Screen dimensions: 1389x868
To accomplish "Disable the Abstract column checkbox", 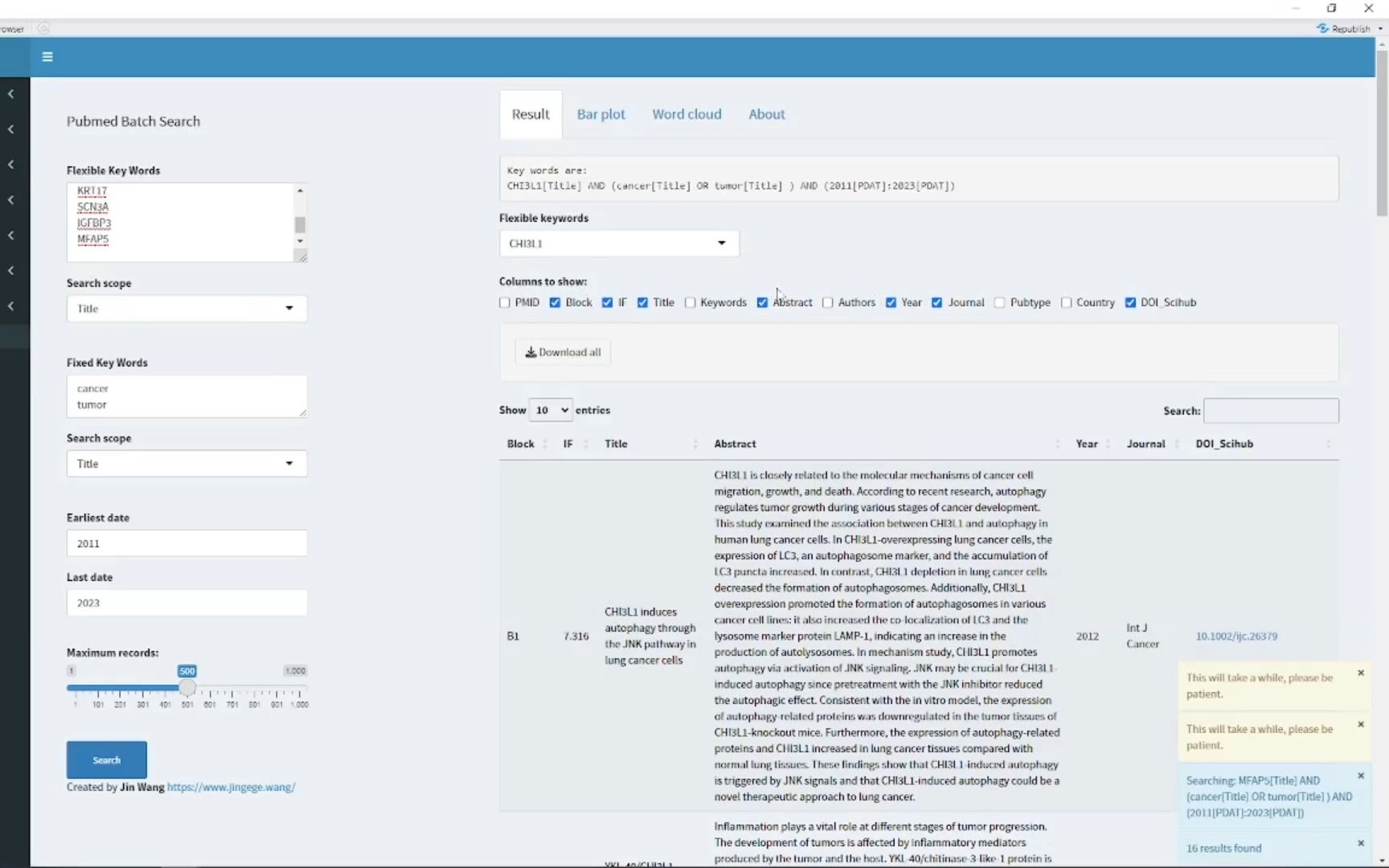I will (762, 302).
